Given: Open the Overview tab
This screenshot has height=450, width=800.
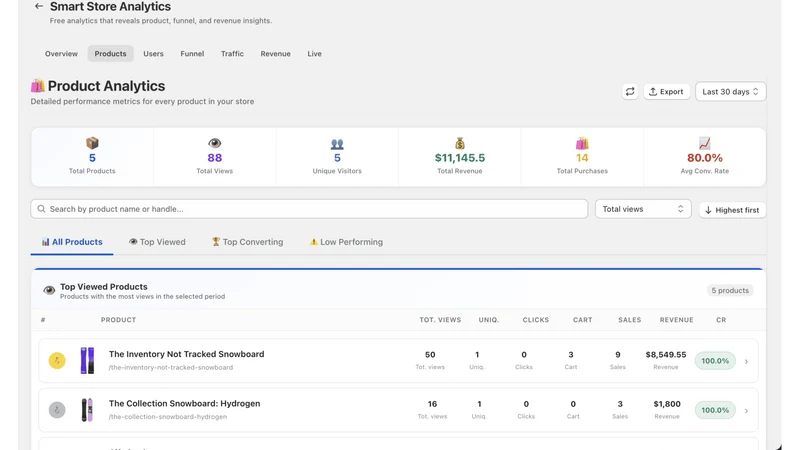Looking at the screenshot, I should click(61, 54).
